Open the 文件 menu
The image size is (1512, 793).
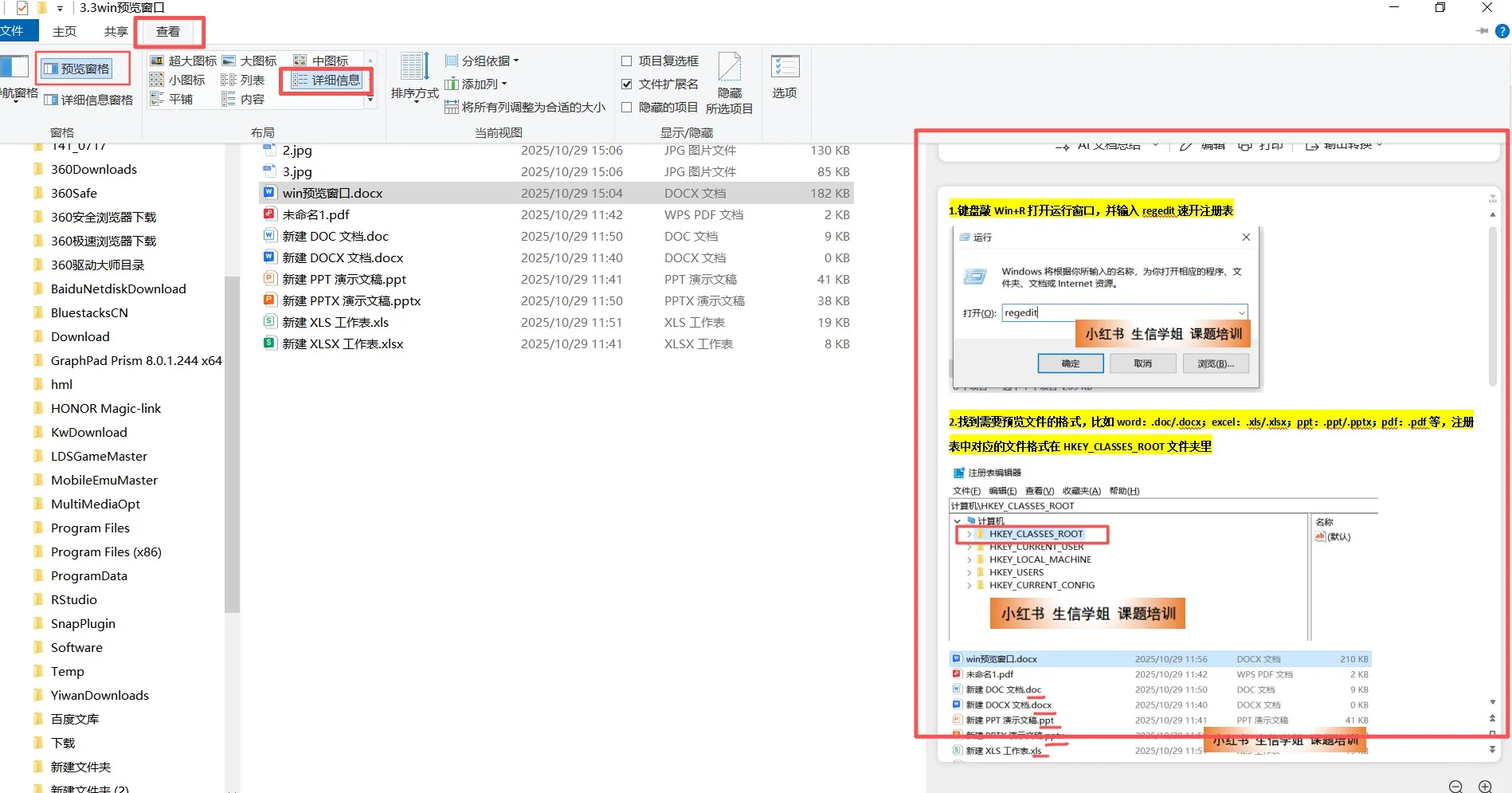17,31
